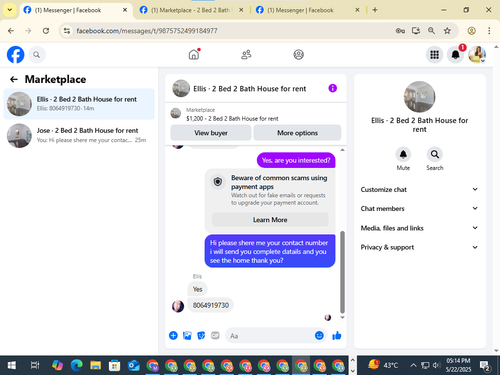The image size is (500, 375).
Task: Click the View buyer button
Action: point(211,133)
